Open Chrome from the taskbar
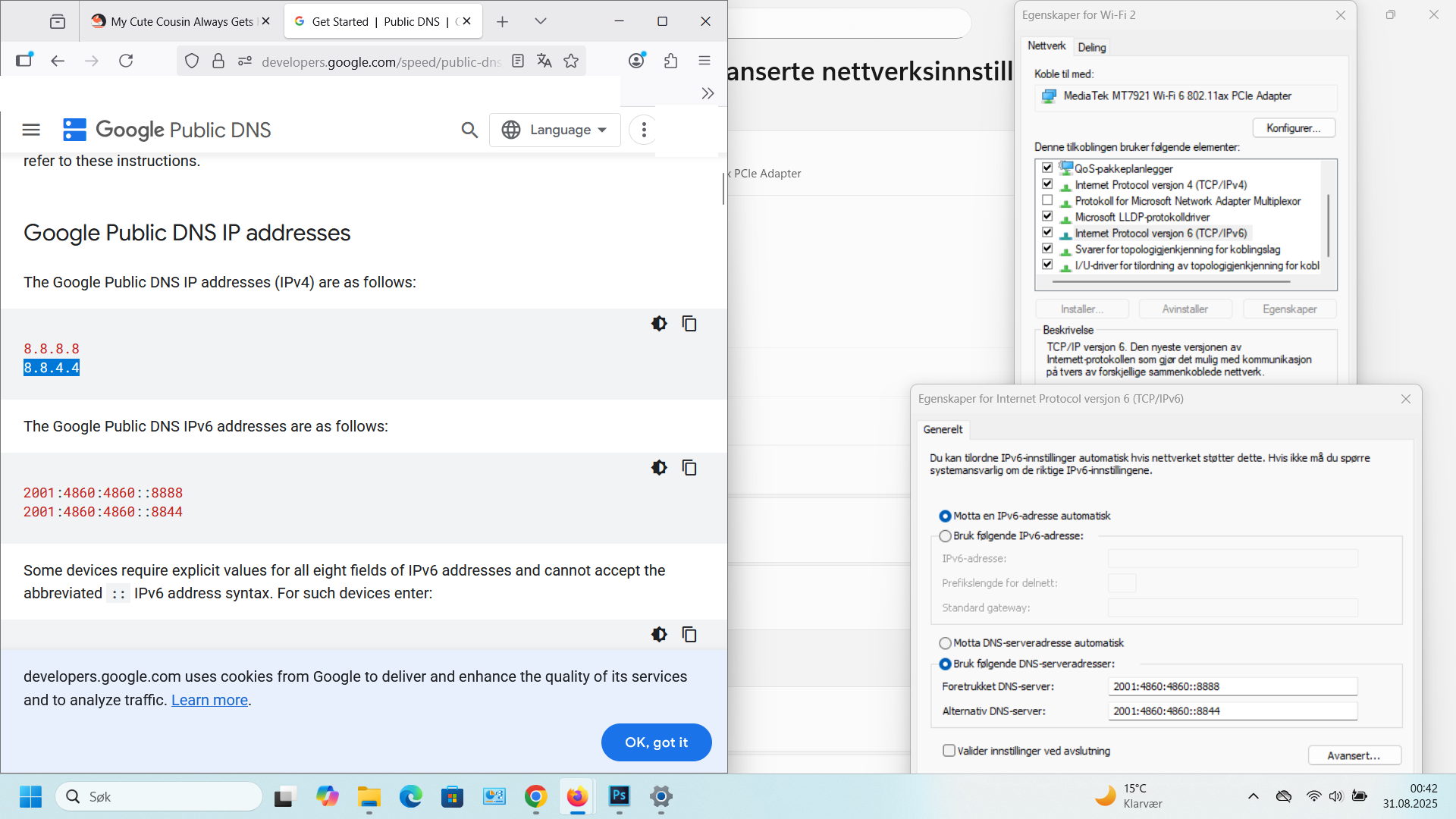The image size is (1456, 819). tap(535, 796)
